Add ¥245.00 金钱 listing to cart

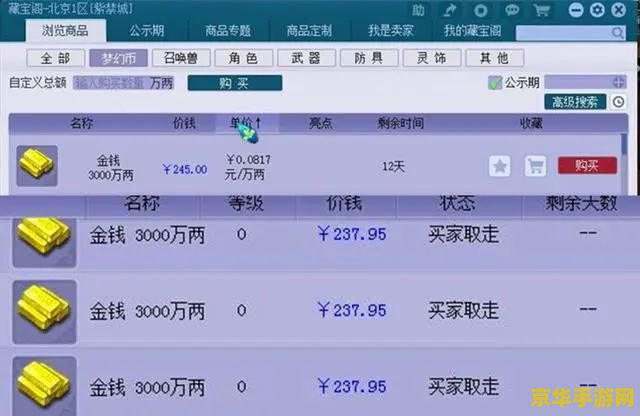535,166
